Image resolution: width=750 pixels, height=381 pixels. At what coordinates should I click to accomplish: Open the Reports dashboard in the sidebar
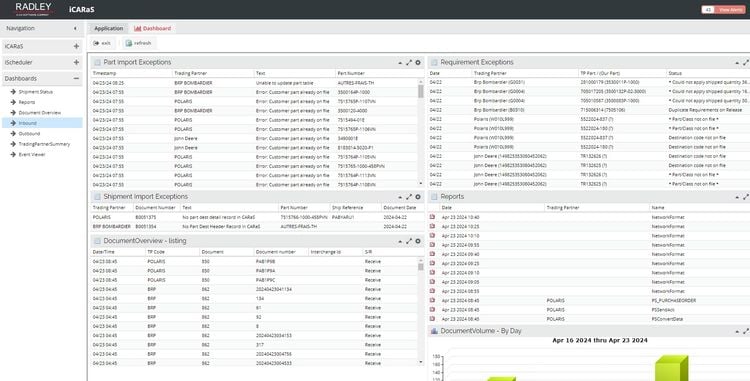(27, 102)
